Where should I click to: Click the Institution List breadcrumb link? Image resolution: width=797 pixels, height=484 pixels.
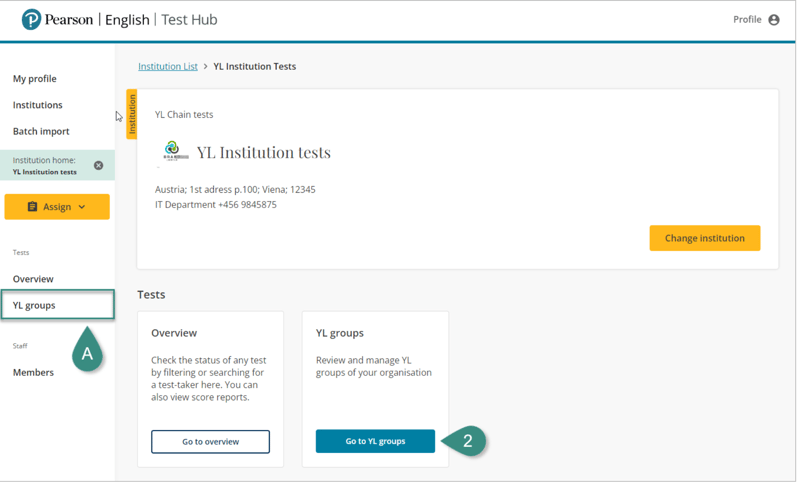(168, 67)
